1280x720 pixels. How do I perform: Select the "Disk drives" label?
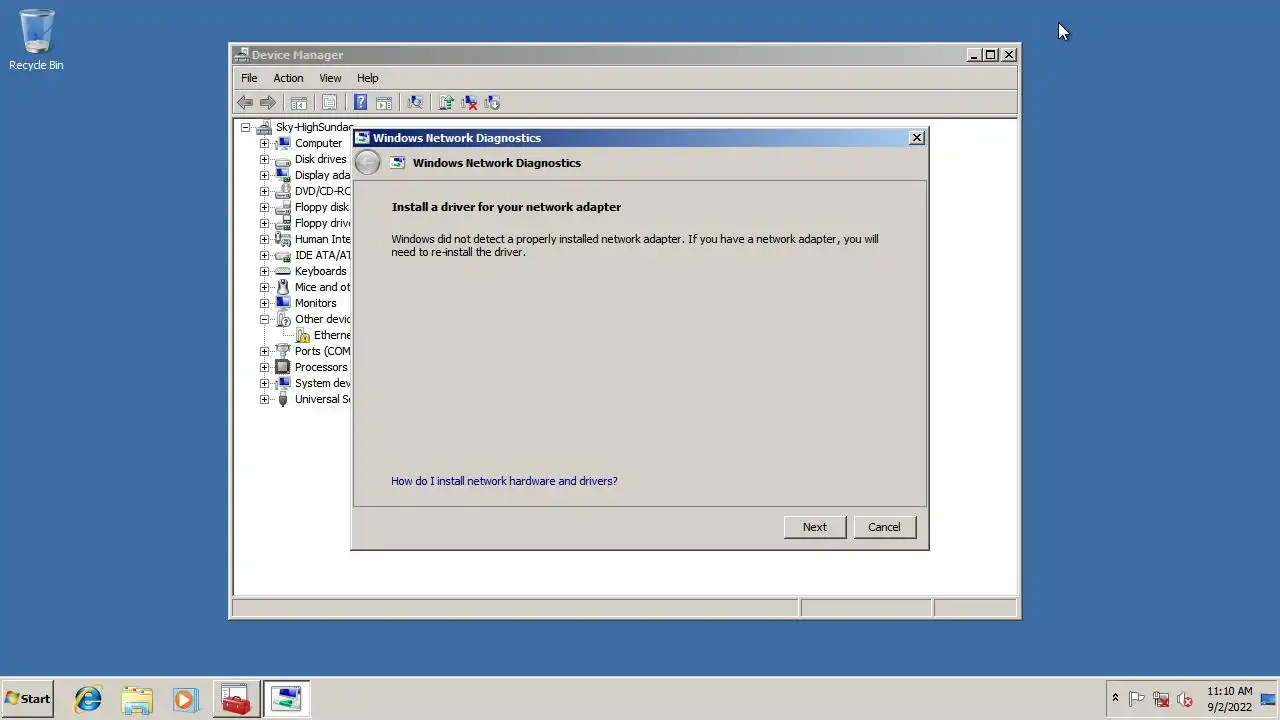pyautogui.click(x=320, y=159)
